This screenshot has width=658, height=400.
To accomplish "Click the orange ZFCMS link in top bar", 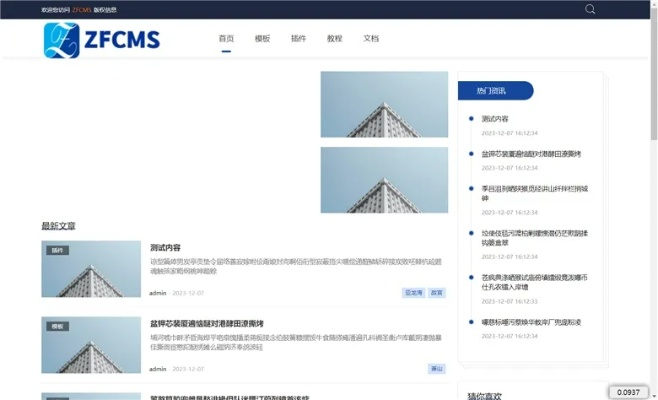I will (82, 9).
